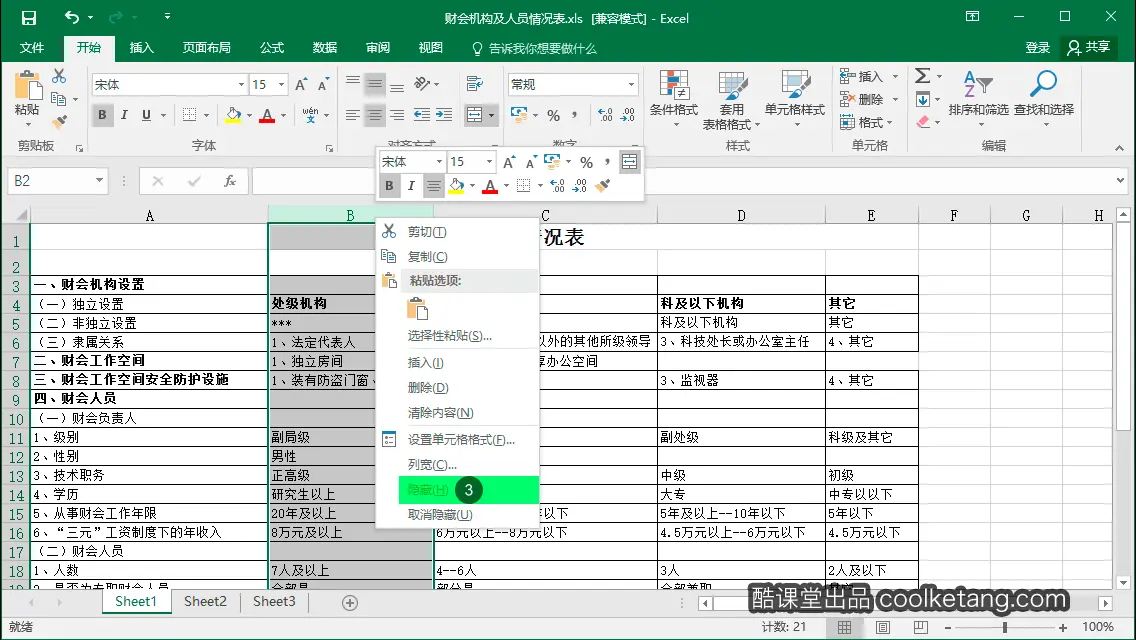Click 登录 sign-in link
The image size is (1136, 640).
1037,48
